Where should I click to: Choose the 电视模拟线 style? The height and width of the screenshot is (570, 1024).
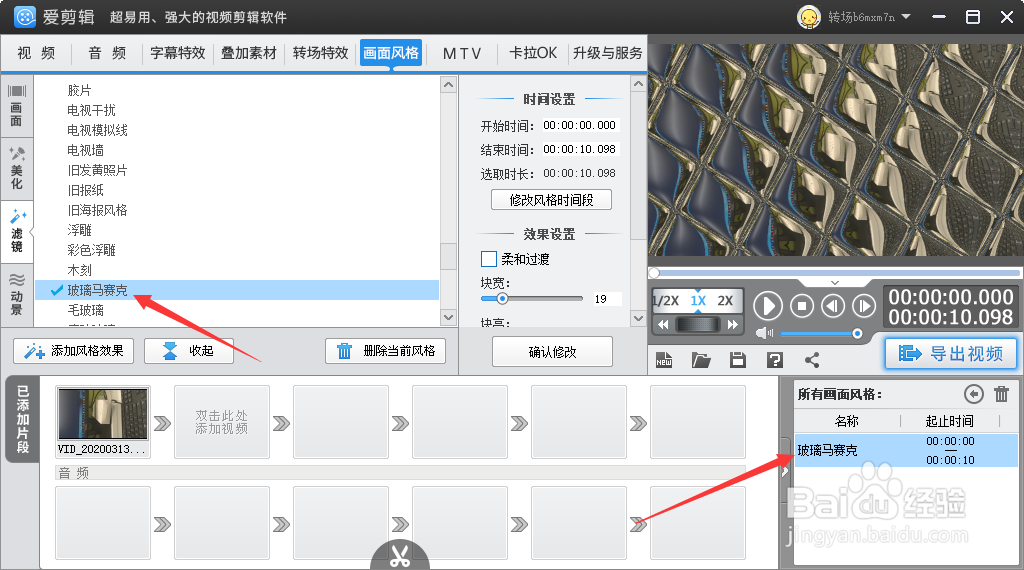click(97, 130)
